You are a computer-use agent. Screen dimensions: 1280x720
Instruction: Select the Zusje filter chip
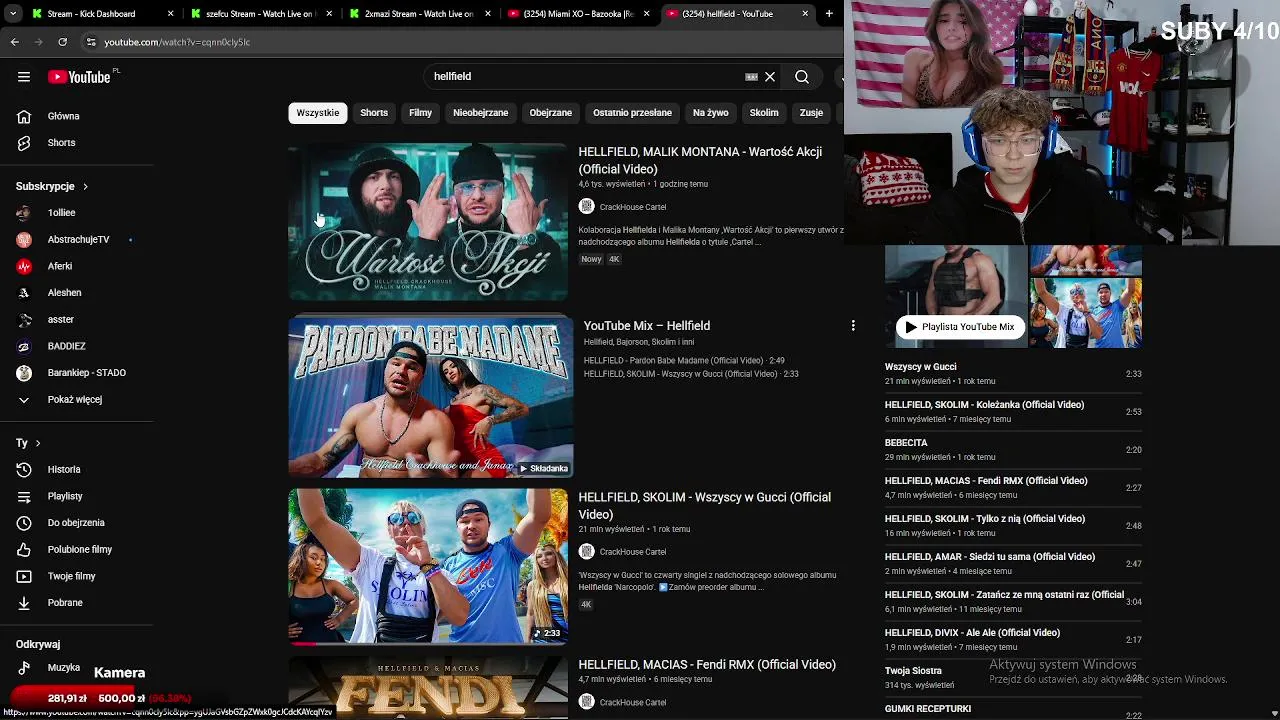point(811,113)
